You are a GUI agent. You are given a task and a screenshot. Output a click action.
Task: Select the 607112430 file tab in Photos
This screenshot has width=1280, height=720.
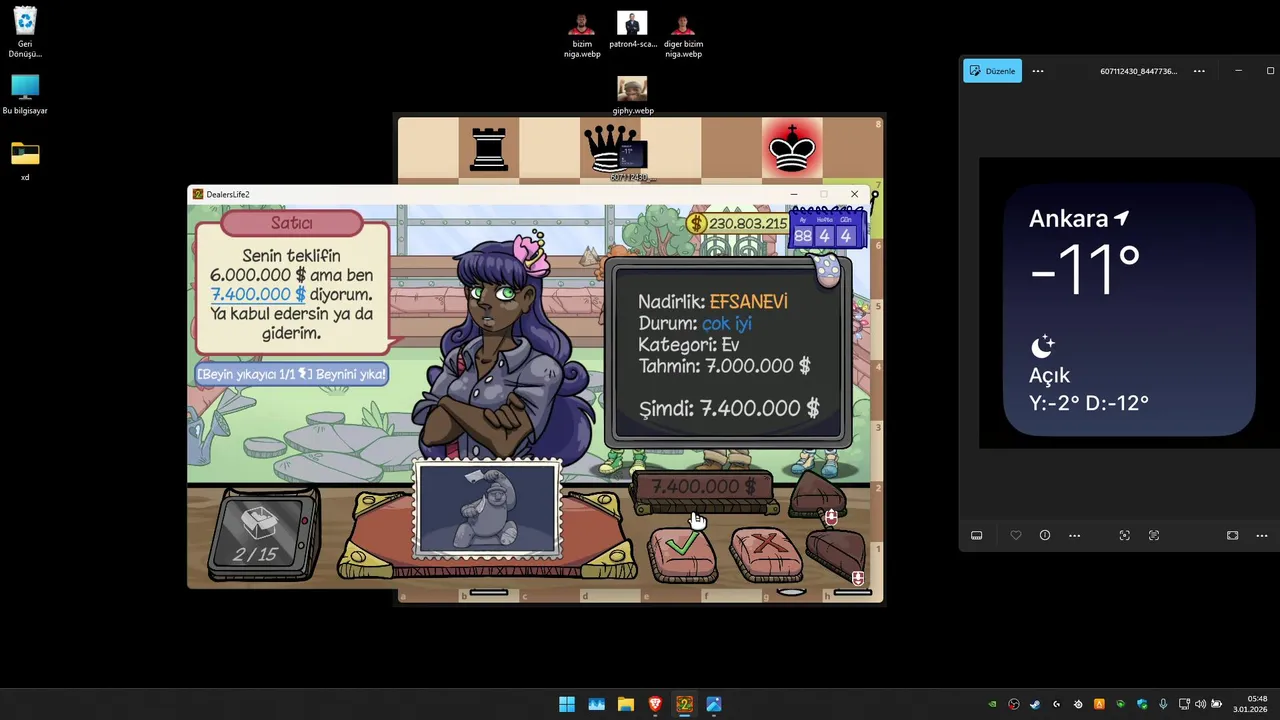(x=1138, y=71)
